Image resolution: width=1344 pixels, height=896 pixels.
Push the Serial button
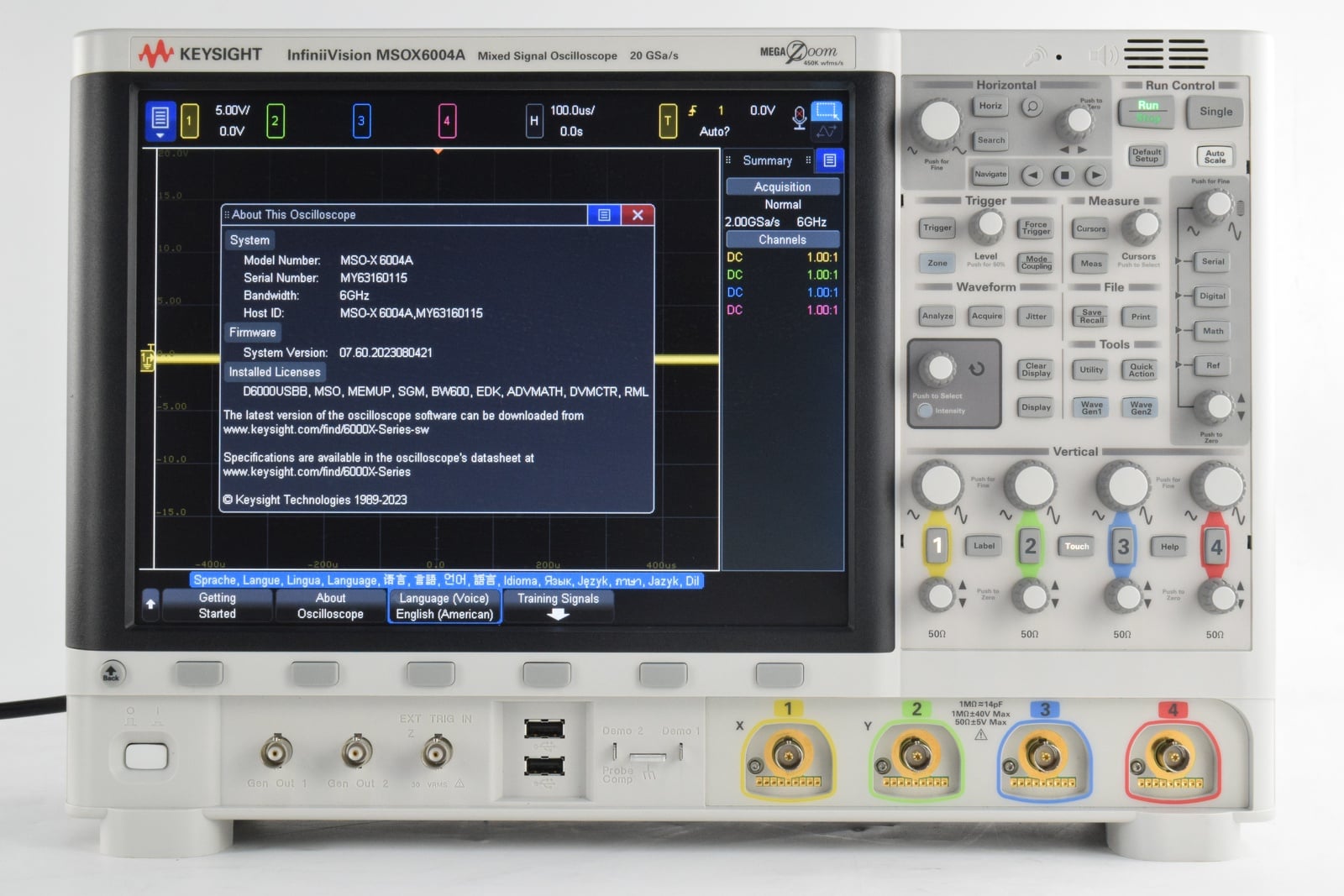coord(1213,262)
